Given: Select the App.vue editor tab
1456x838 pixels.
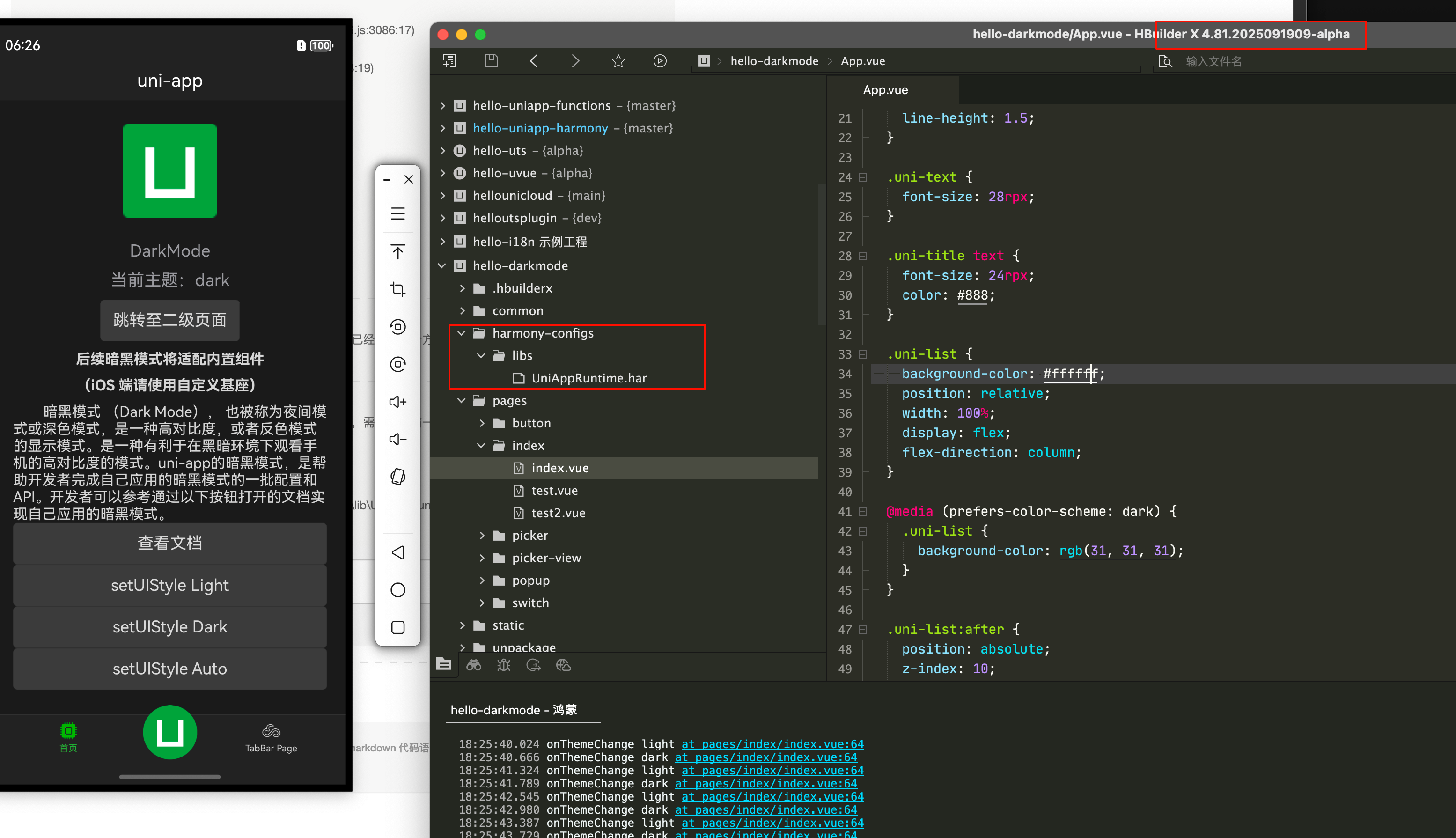Looking at the screenshot, I should 885,90.
